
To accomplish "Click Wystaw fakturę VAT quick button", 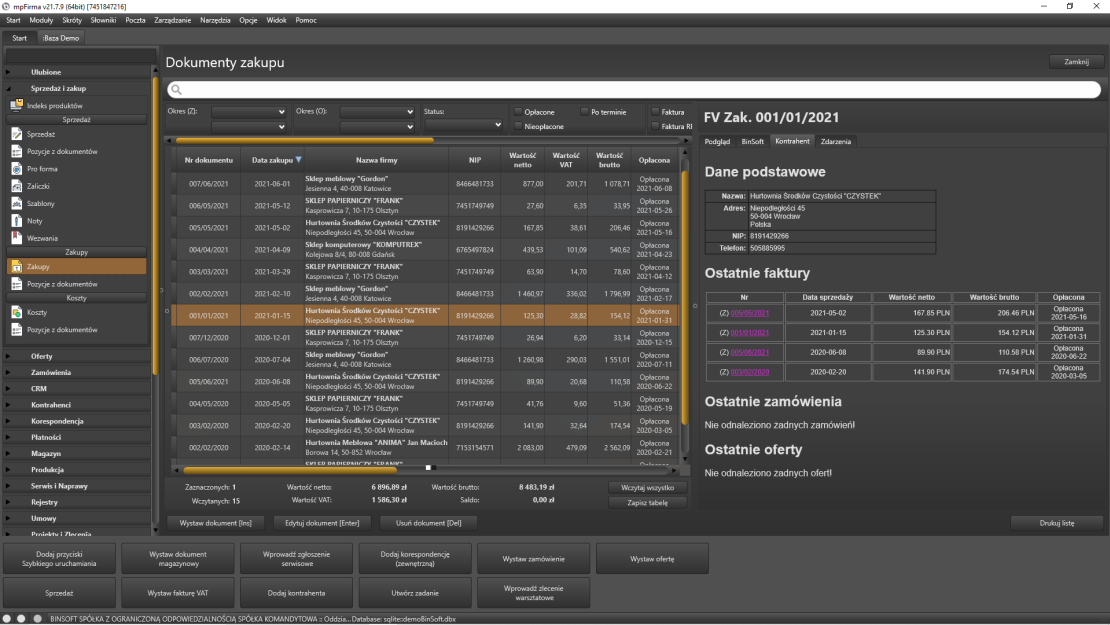I will (178, 593).
